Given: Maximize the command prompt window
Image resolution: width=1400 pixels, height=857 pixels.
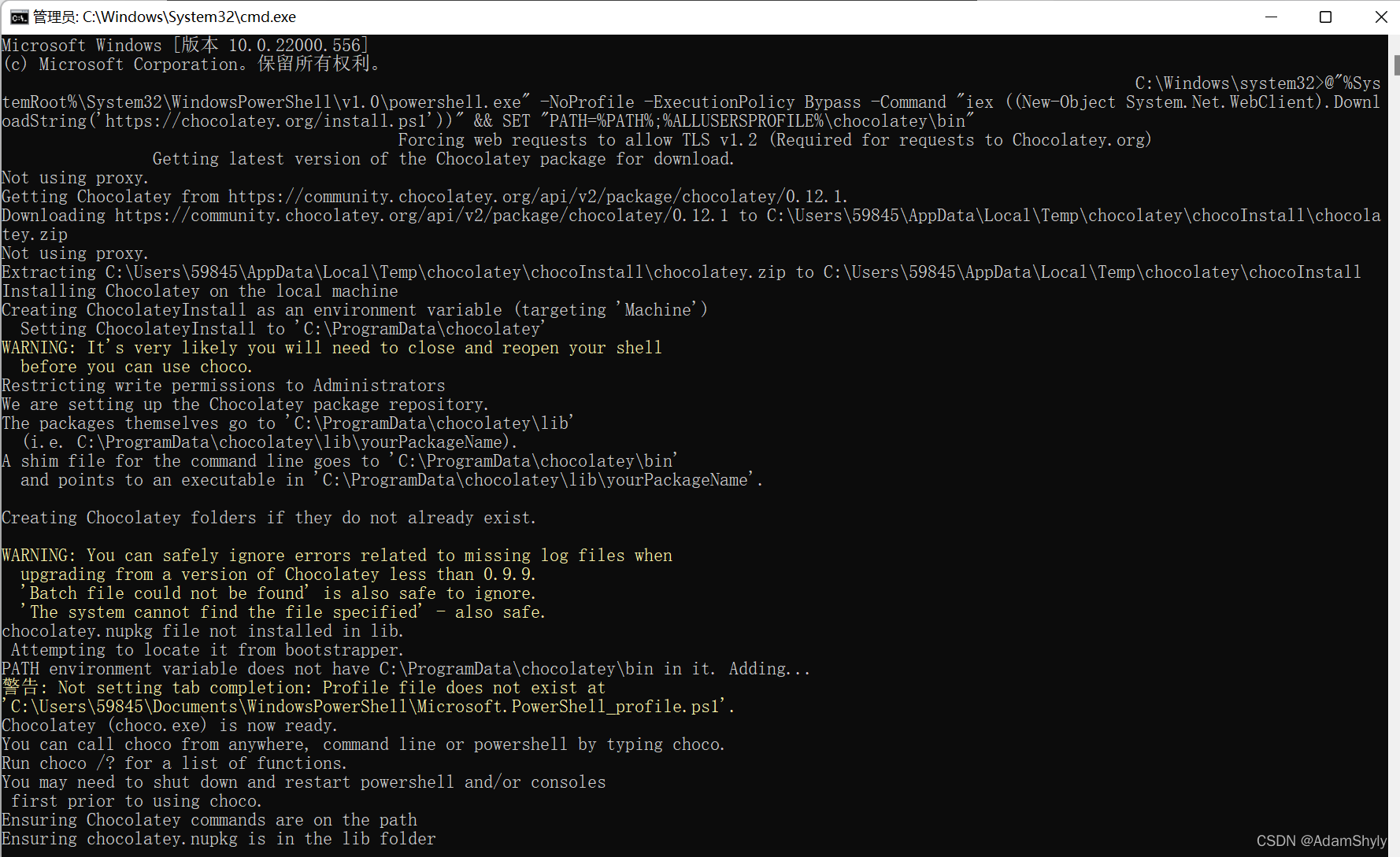Looking at the screenshot, I should (1326, 16).
